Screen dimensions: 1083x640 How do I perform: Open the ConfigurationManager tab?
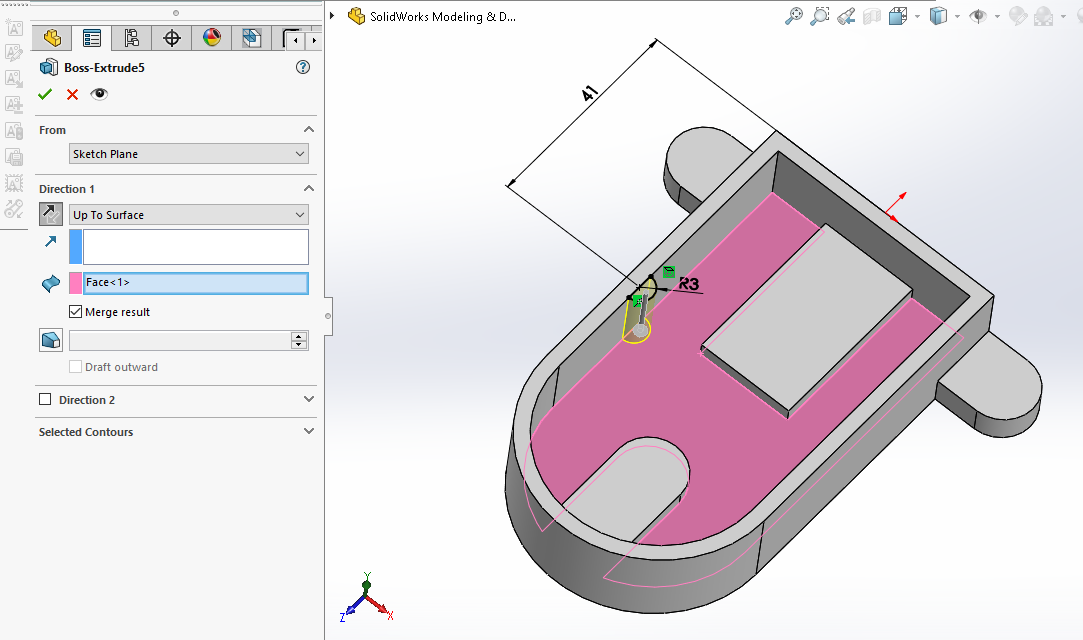131,38
